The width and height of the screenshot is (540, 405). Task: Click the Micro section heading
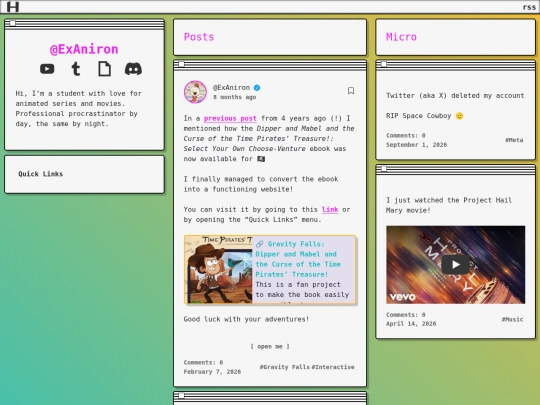tap(401, 37)
